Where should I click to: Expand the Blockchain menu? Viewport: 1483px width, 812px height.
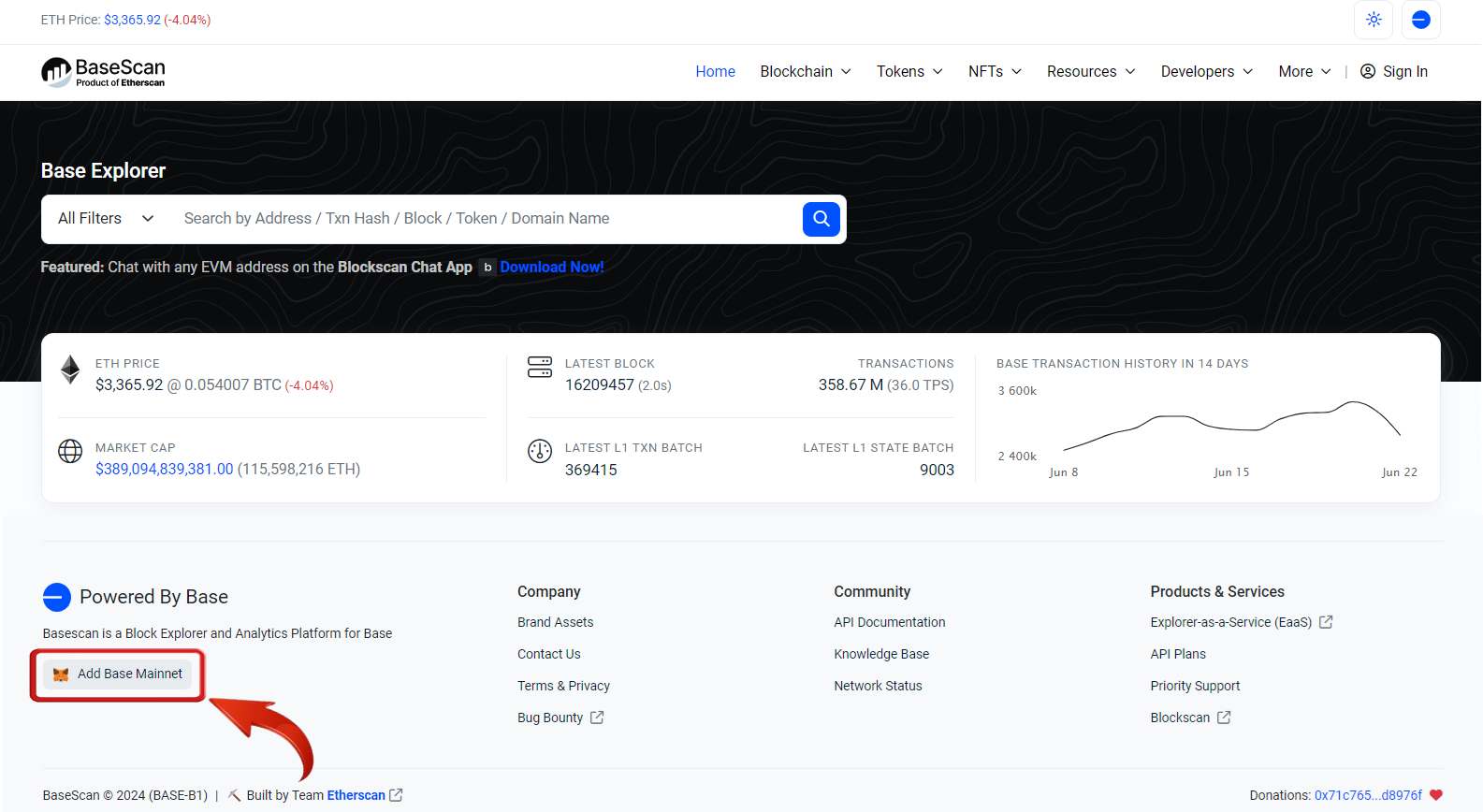pyautogui.click(x=806, y=71)
